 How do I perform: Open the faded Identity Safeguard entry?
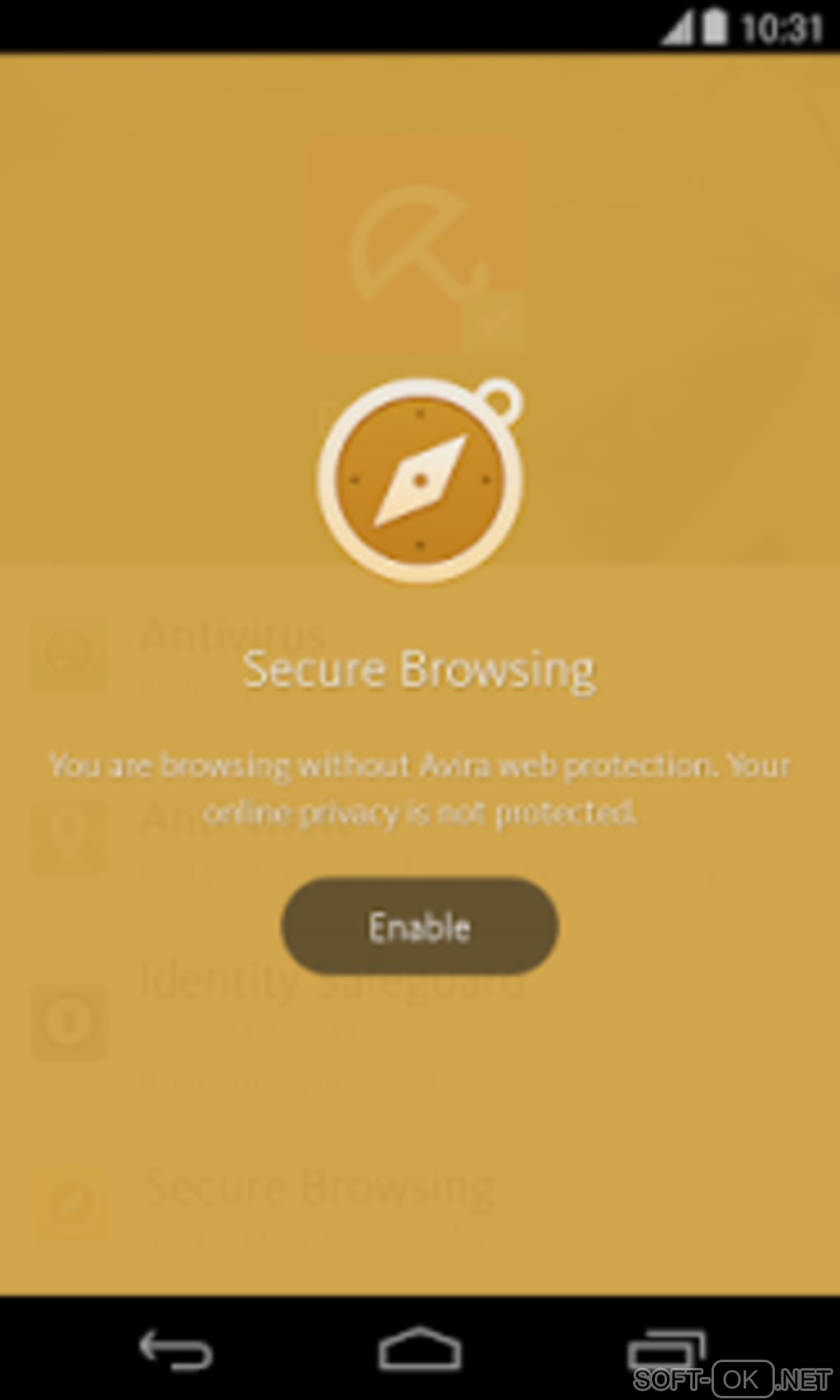(x=331, y=980)
